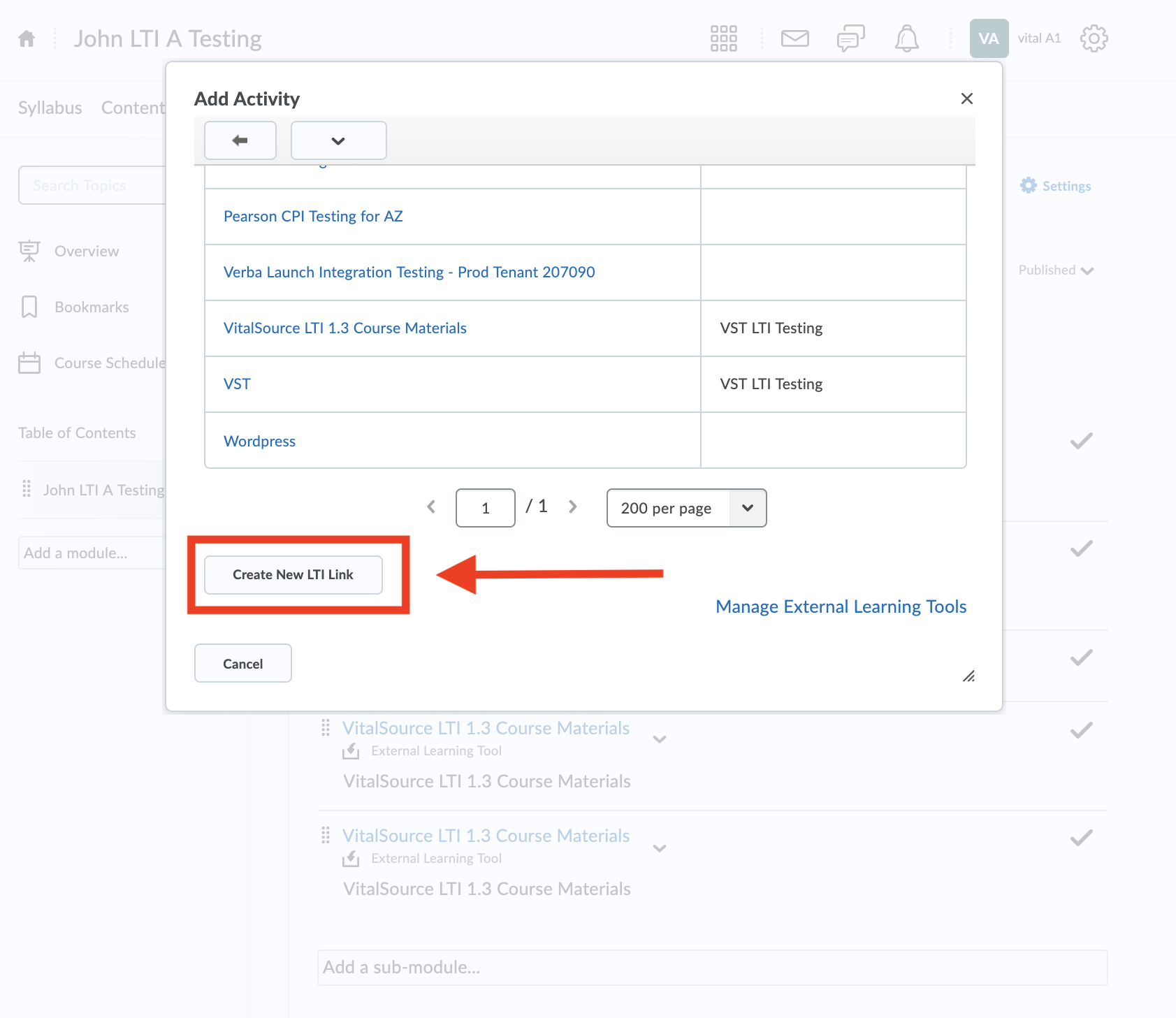Go to next page chevron
The image size is (1176, 1018).
click(573, 507)
